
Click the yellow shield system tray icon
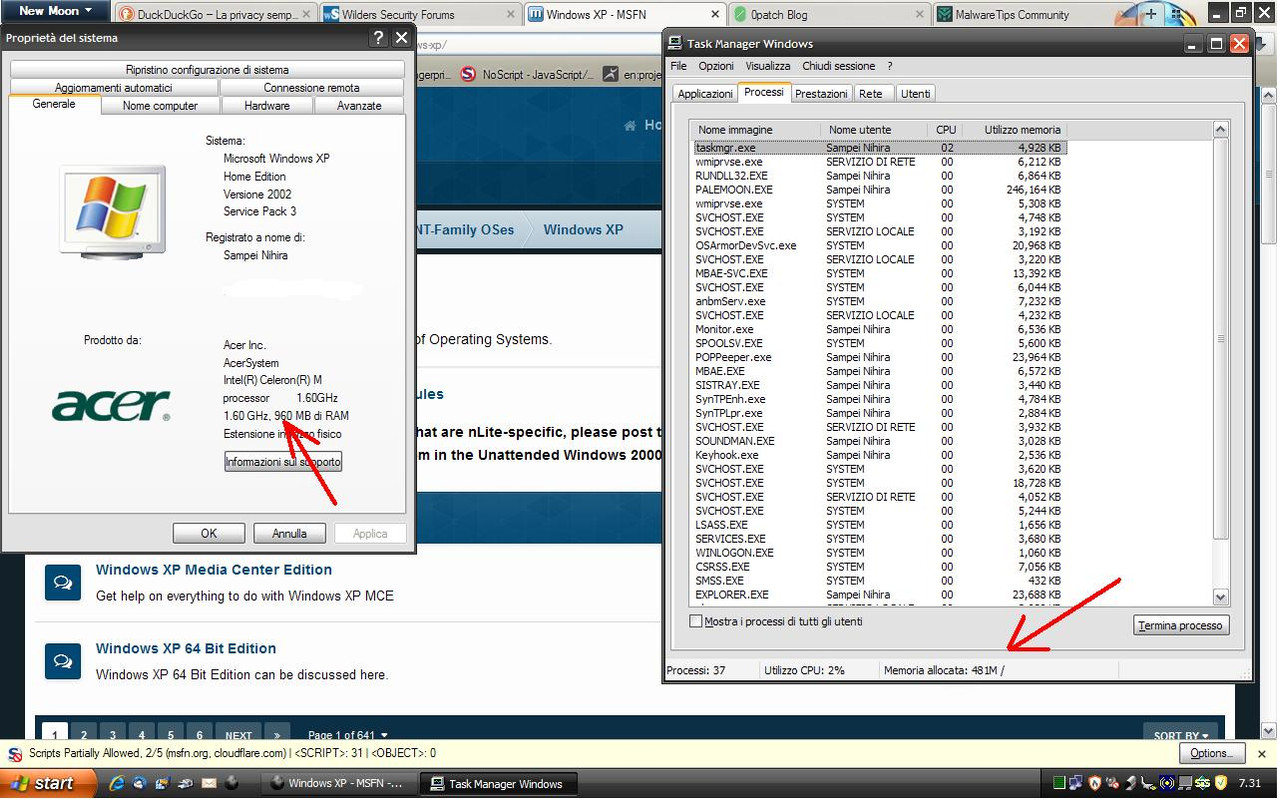[x=1219, y=782]
